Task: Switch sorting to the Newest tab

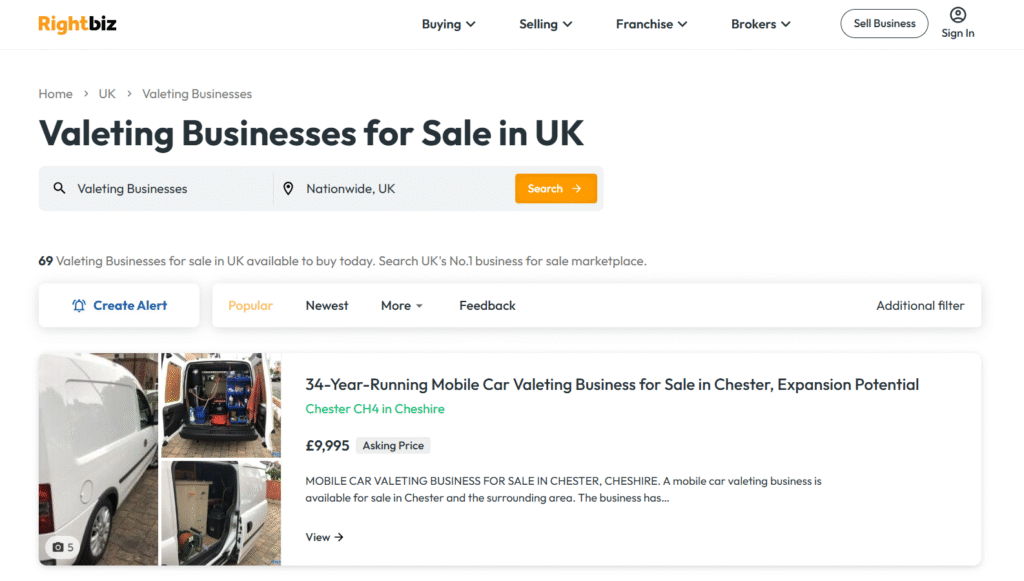Action: [327, 305]
